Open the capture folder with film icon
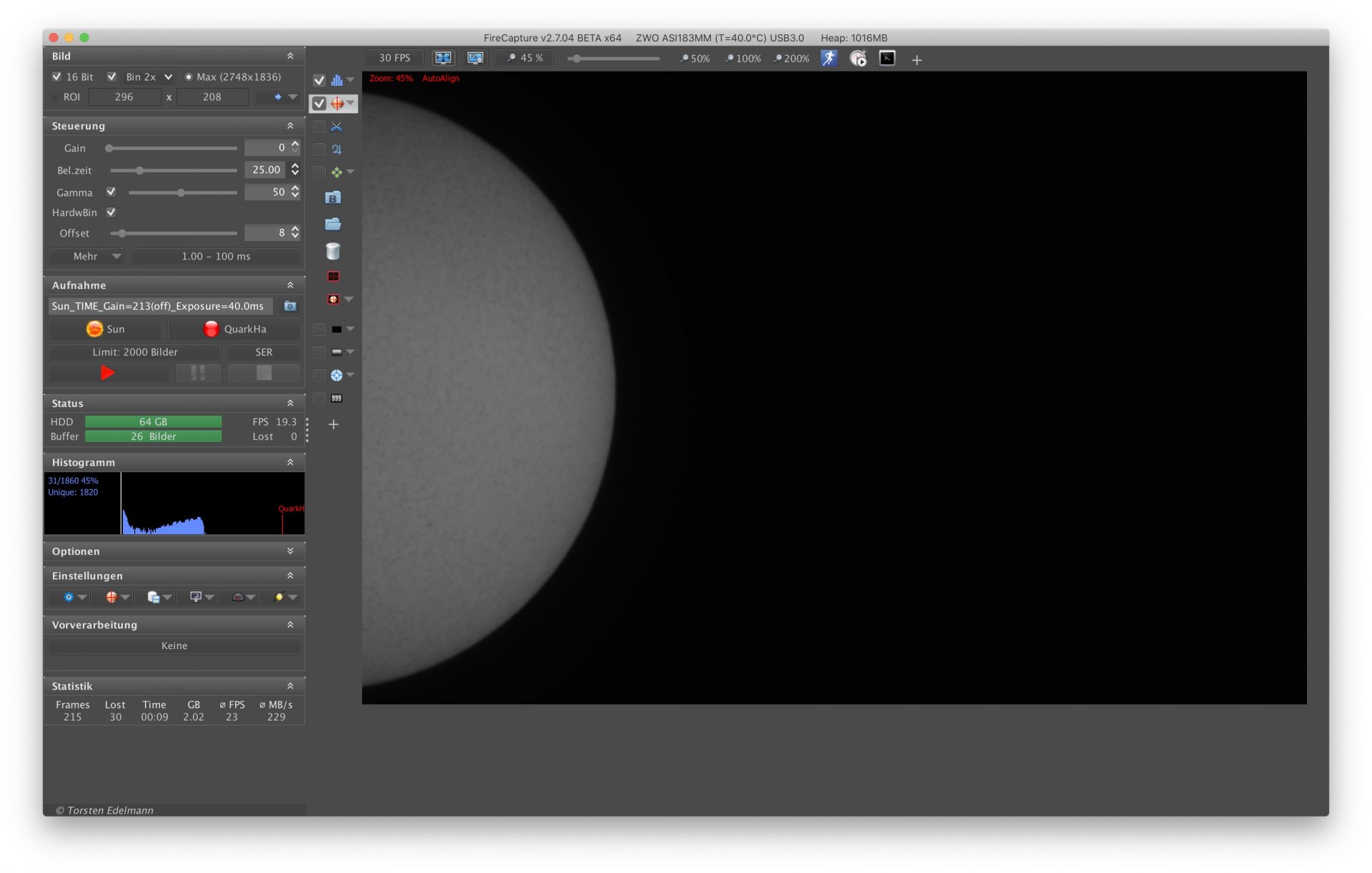 tap(333, 197)
